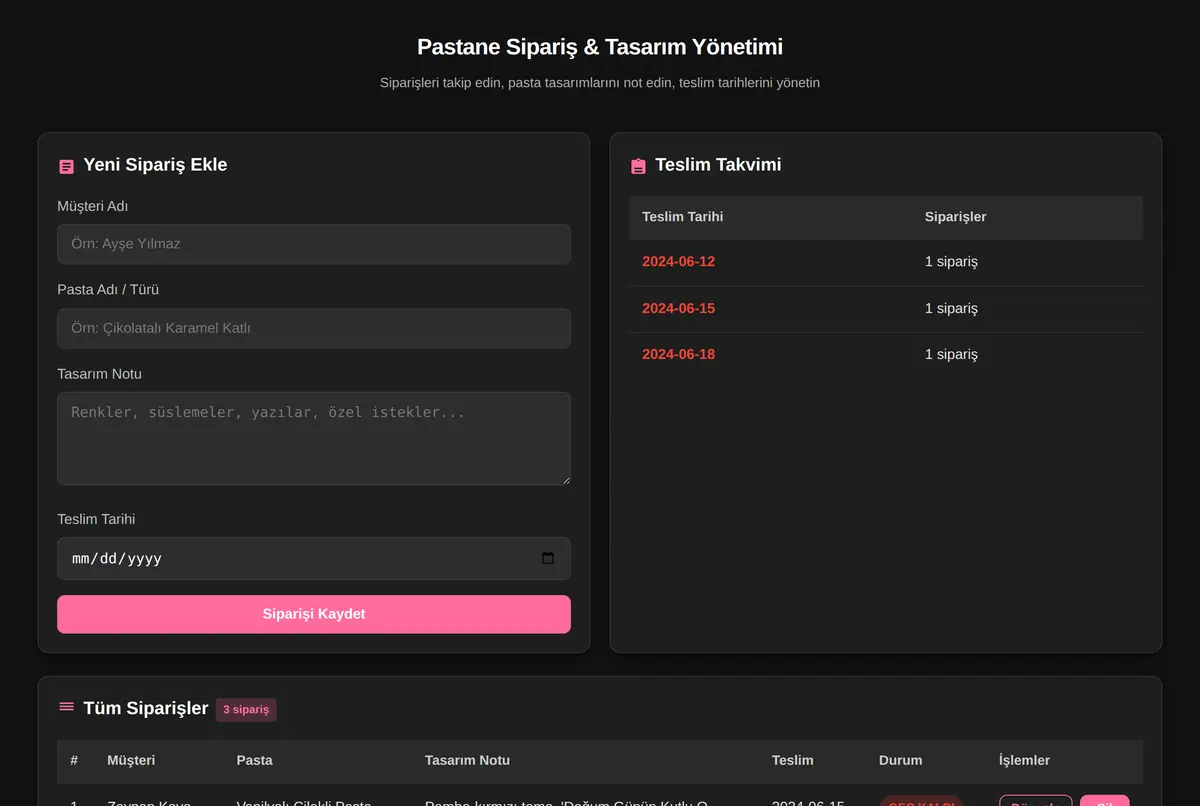Image resolution: width=1200 pixels, height=806 pixels.
Task: Click the note icon beside Yeni Sipariş Ekle
Action: tap(67, 167)
